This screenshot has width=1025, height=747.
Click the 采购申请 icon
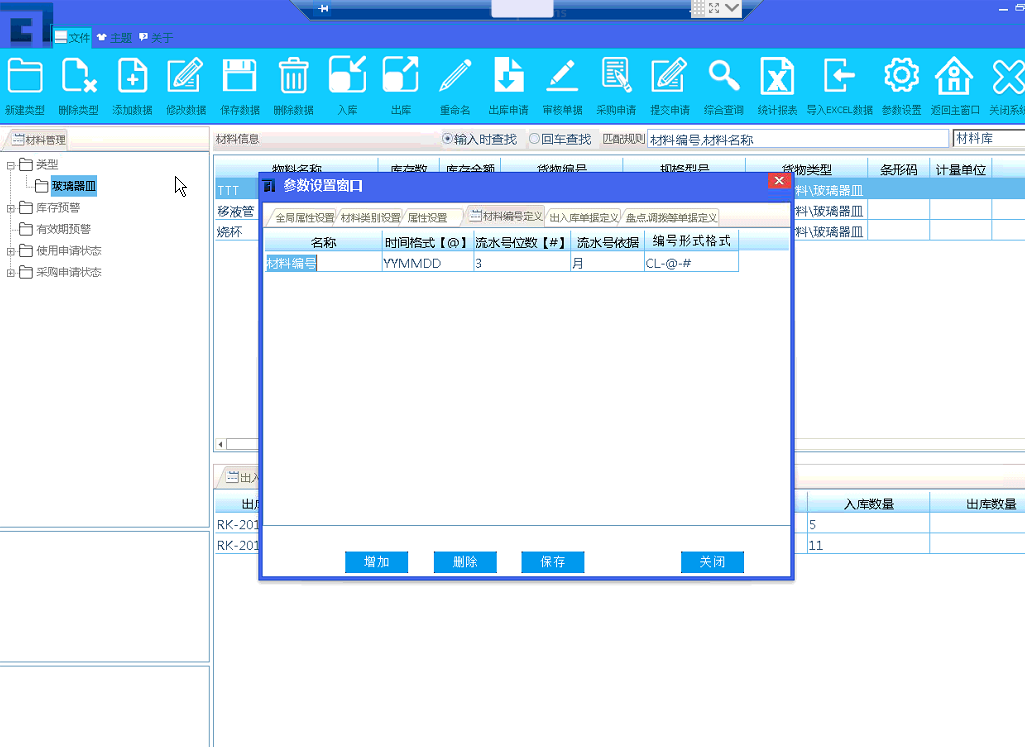[616, 76]
